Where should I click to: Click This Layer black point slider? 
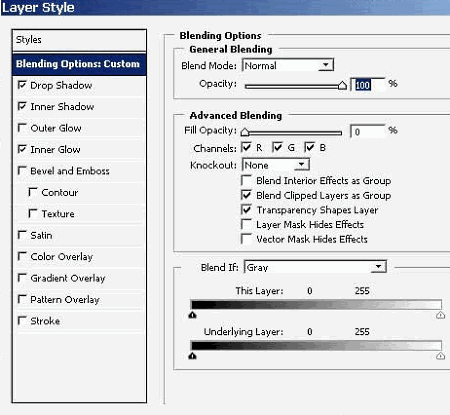point(192,315)
